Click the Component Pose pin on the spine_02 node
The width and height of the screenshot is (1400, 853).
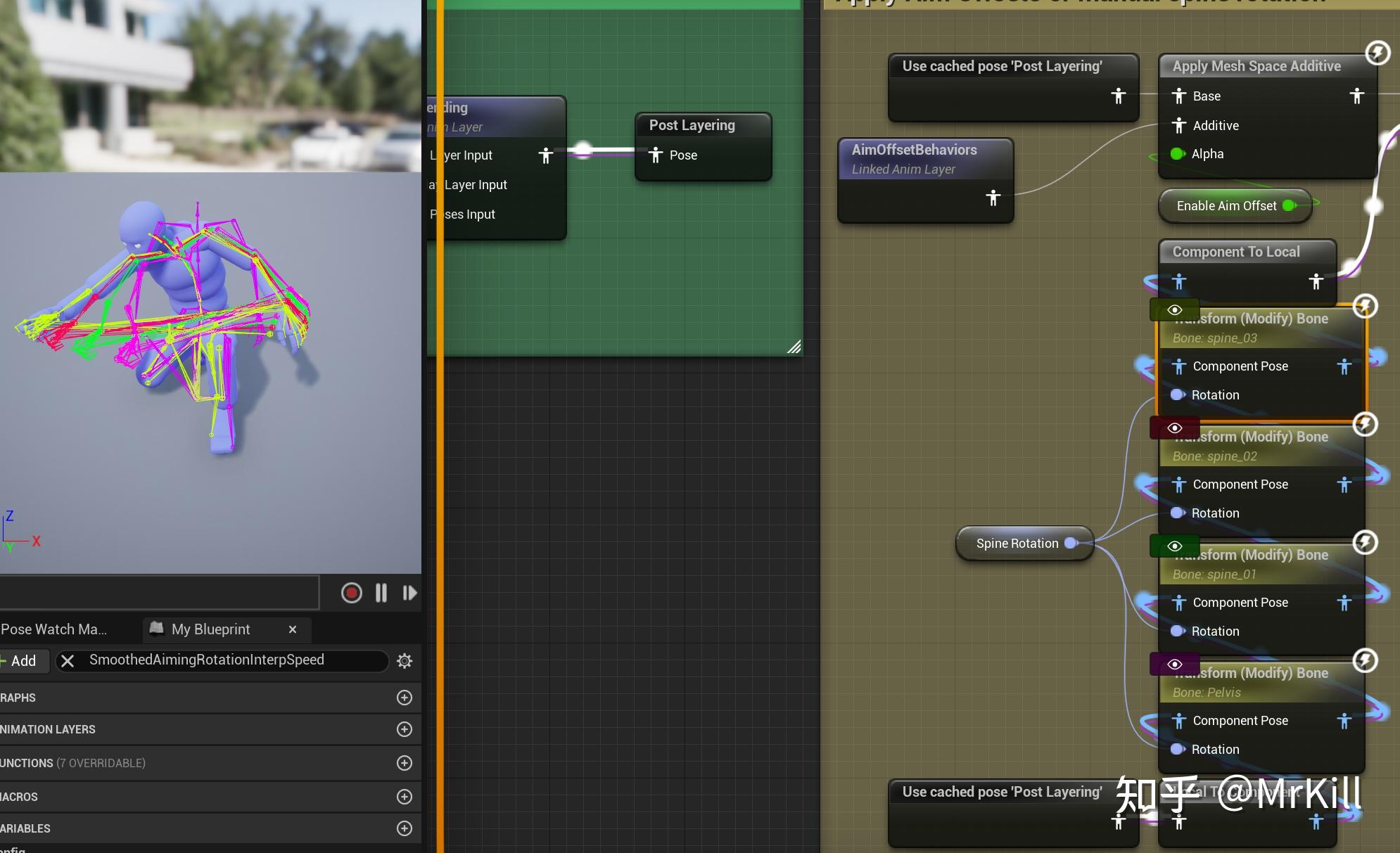(x=1179, y=485)
